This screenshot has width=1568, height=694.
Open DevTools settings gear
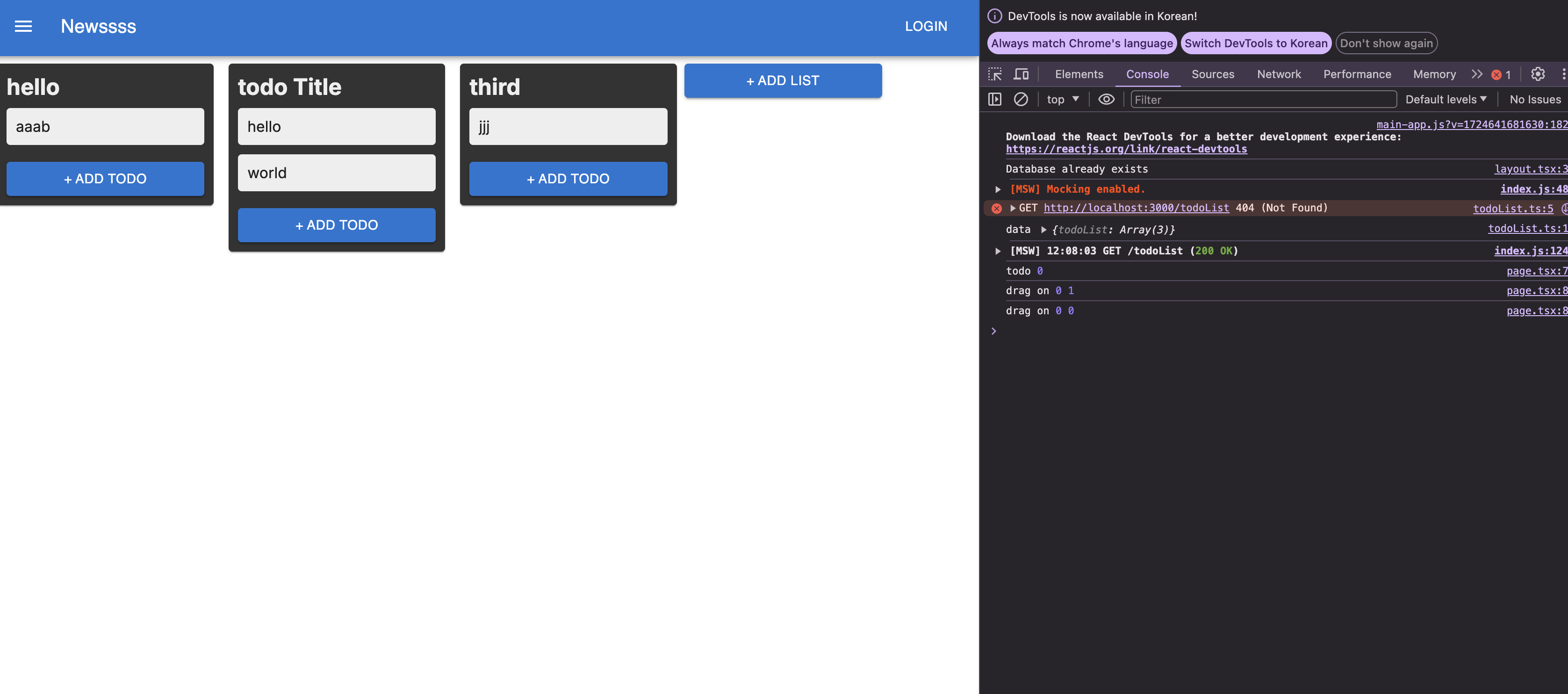[1538, 74]
